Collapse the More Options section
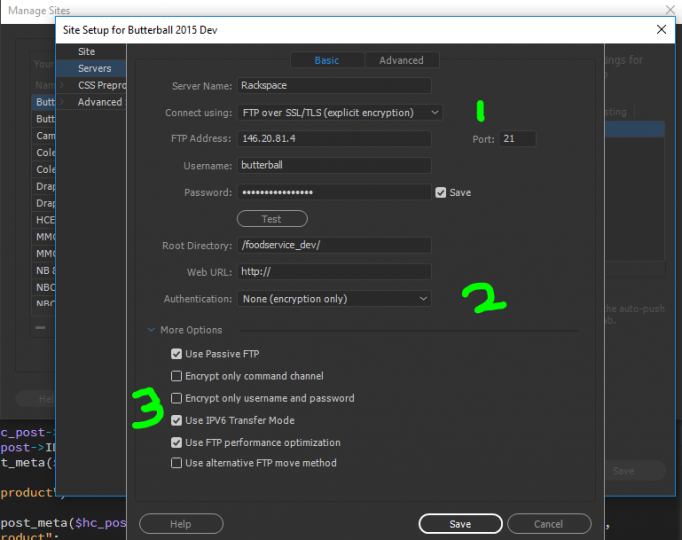Viewport: 682px width, 540px height. pos(152,330)
